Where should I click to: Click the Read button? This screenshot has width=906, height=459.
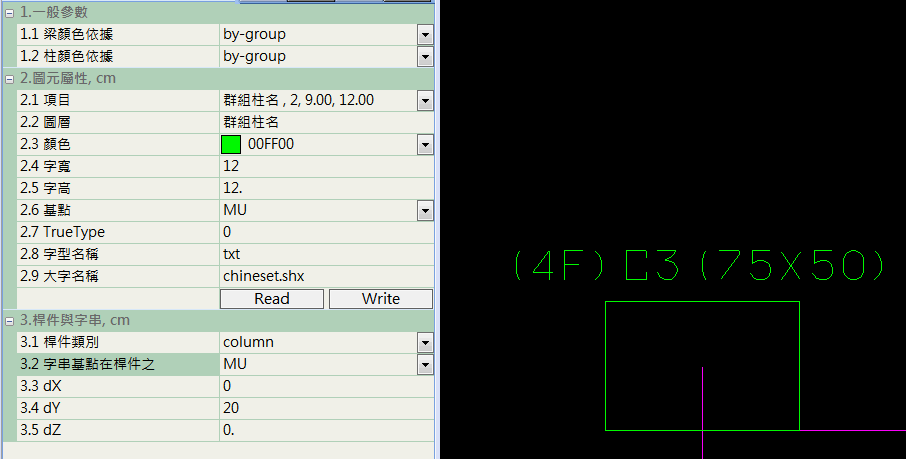[x=272, y=299]
